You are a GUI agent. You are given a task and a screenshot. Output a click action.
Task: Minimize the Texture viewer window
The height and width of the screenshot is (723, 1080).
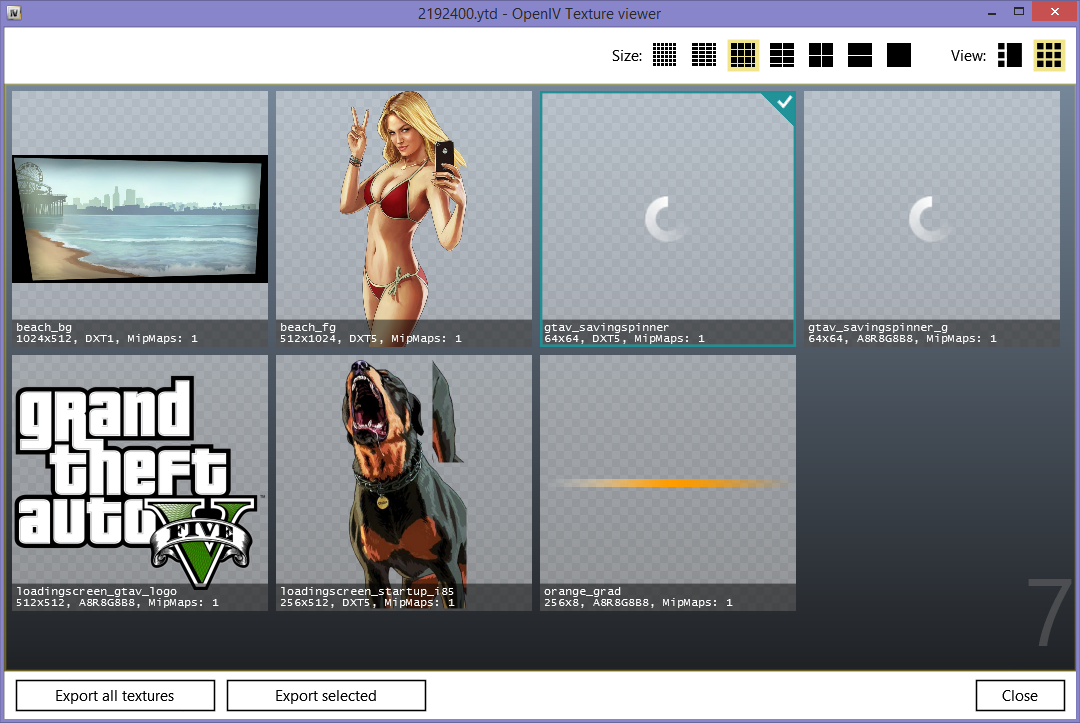992,12
